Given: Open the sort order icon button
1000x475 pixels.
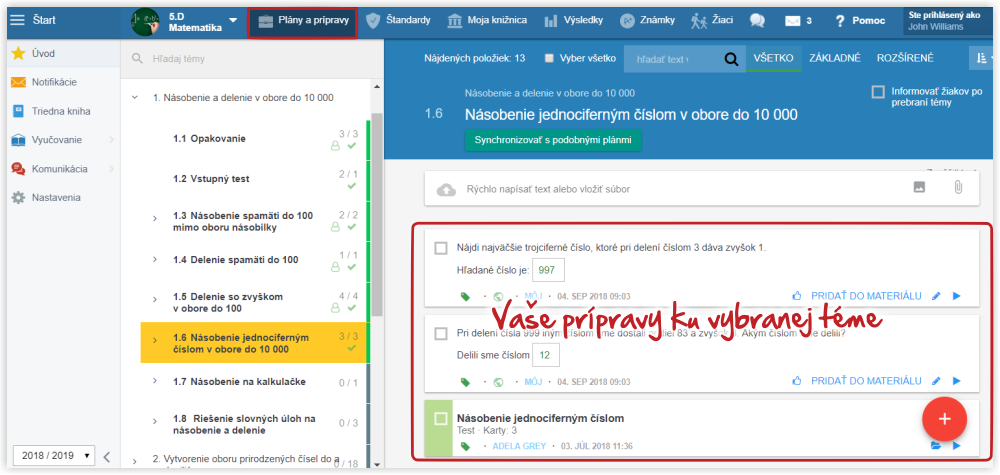Looking at the screenshot, I should coord(982,59).
